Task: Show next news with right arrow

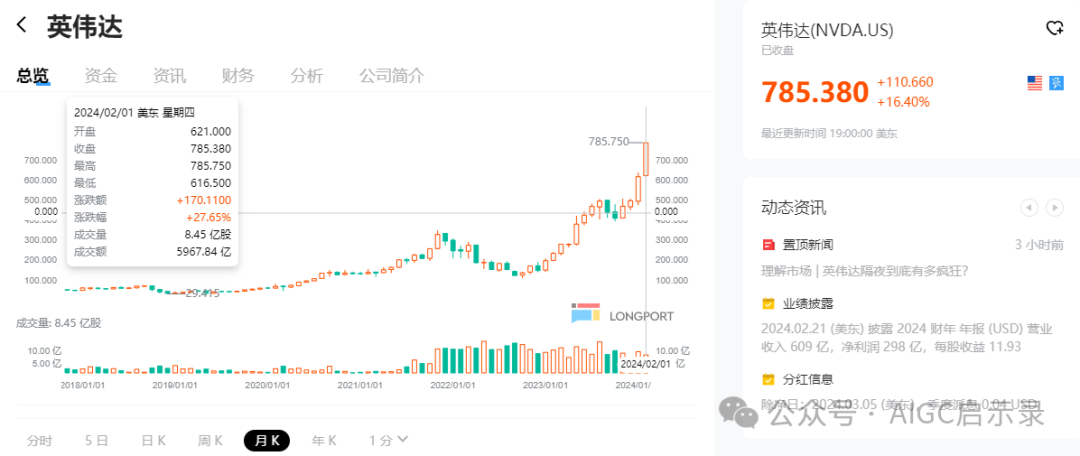Action: (1055, 207)
